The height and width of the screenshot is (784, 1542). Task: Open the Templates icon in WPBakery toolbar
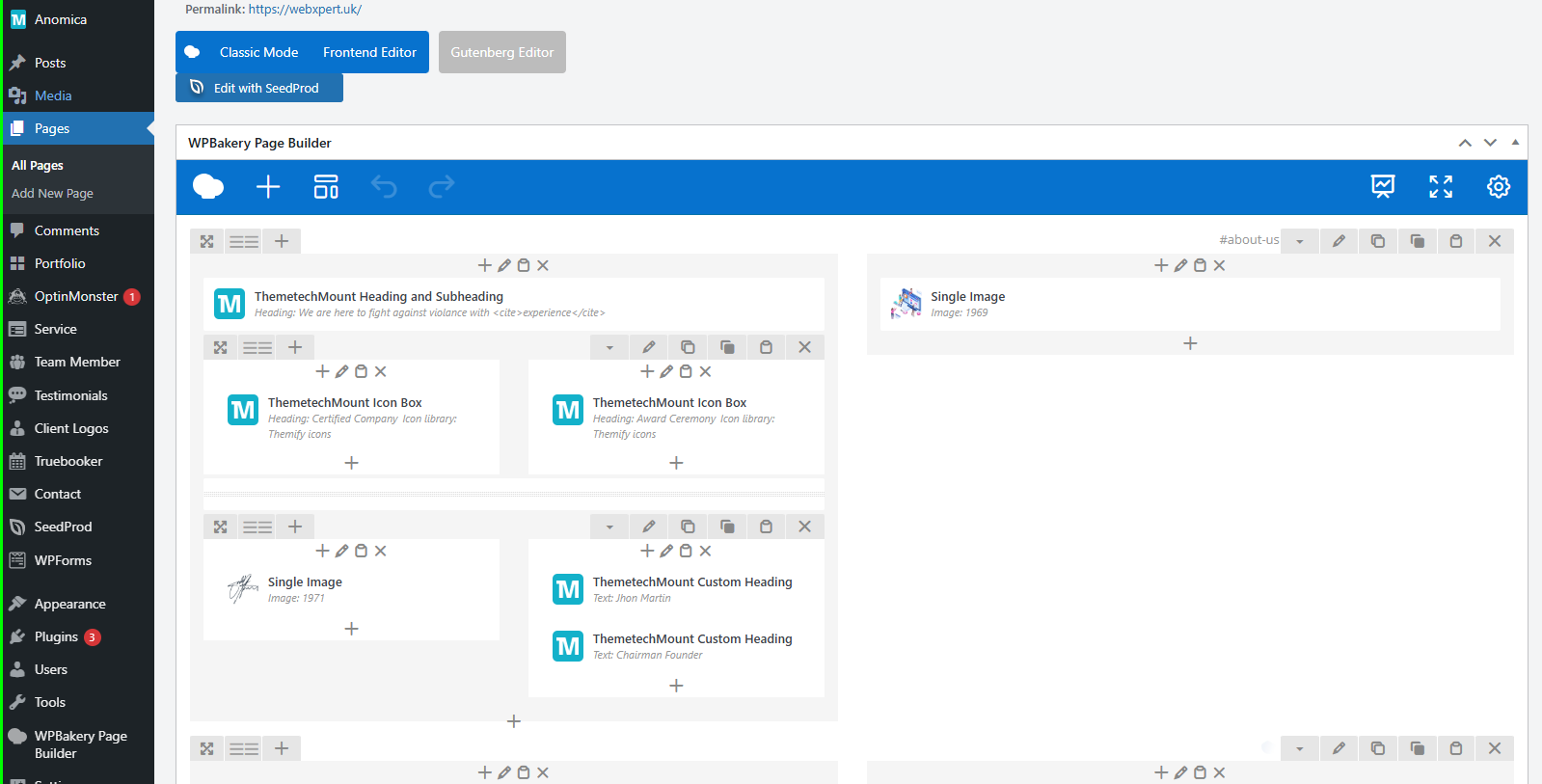tap(326, 187)
